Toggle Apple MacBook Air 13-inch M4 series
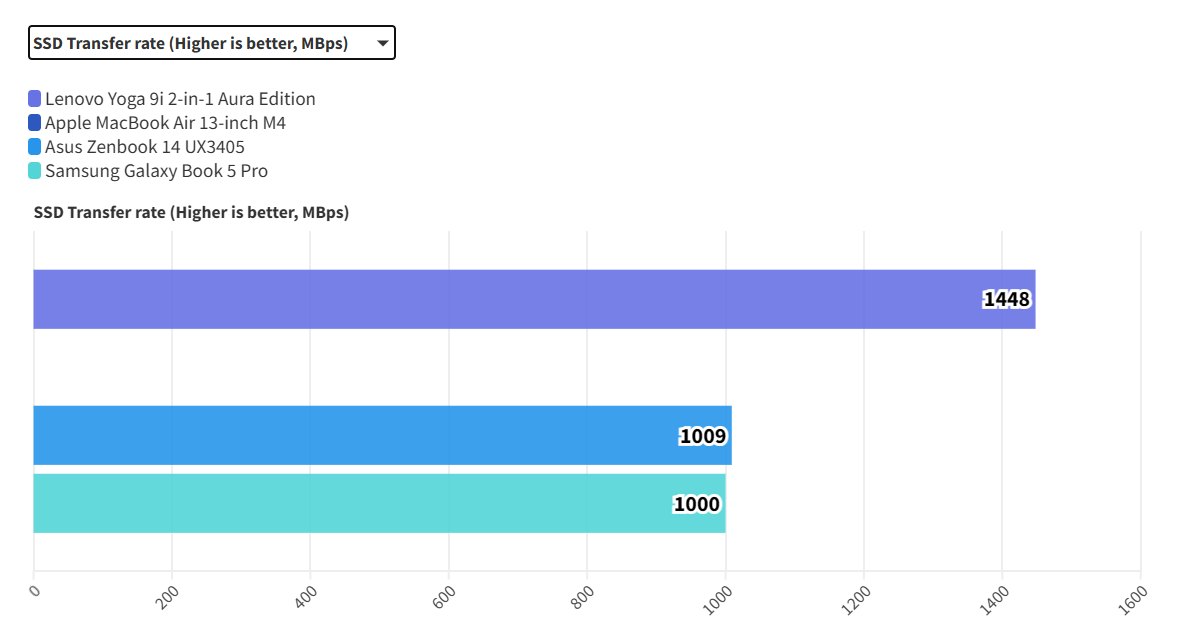This screenshot has width=1177, height=631. (166, 123)
